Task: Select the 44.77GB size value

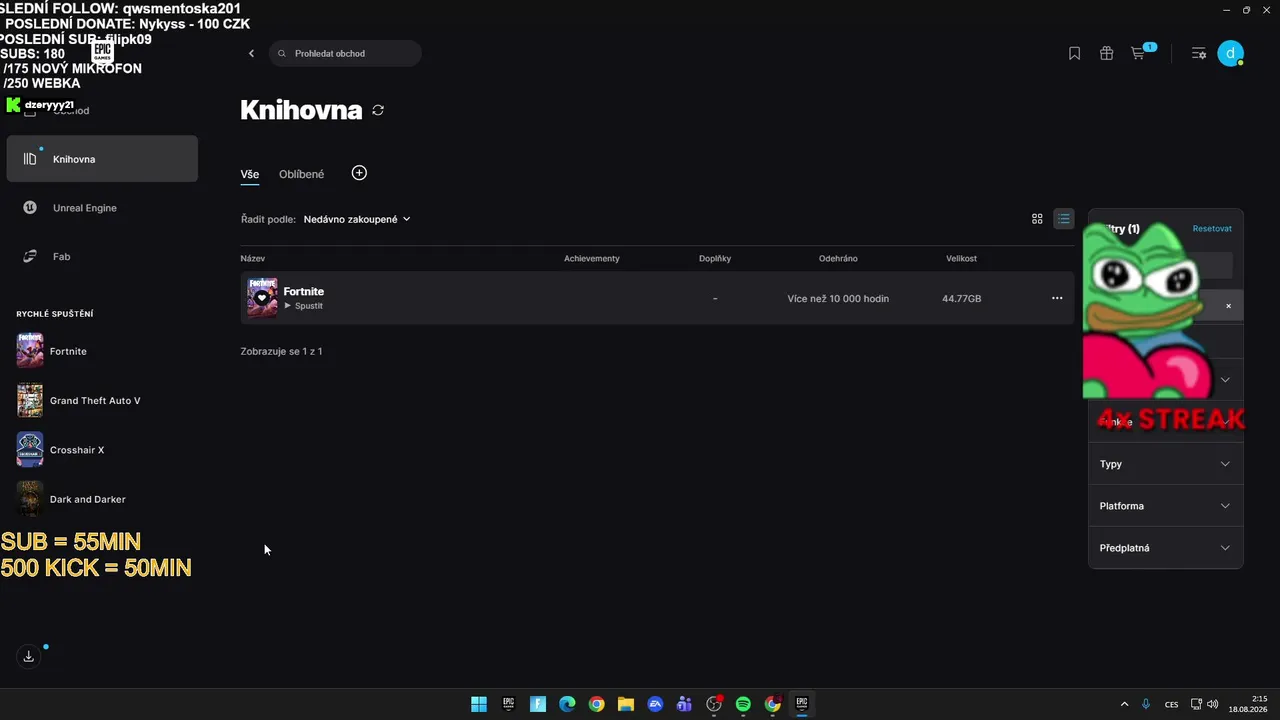Action: (962, 299)
